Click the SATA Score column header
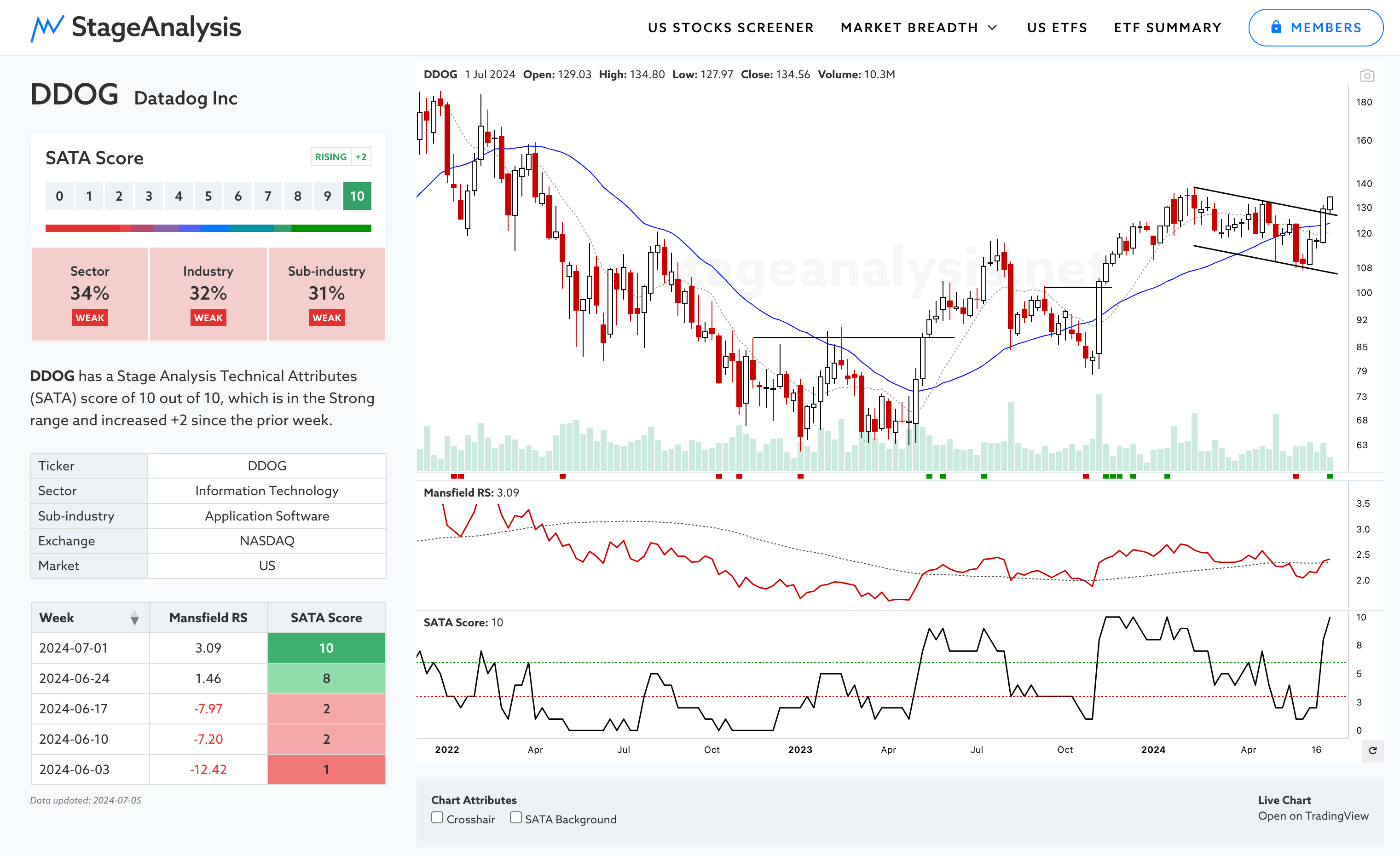This screenshot has width=1400, height=856. (326, 618)
